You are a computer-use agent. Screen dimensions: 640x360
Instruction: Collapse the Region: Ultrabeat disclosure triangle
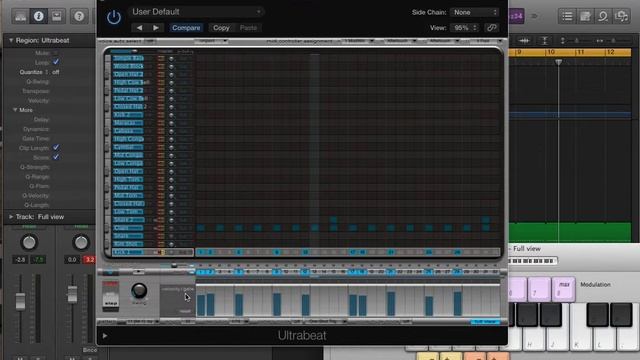[11, 40]
